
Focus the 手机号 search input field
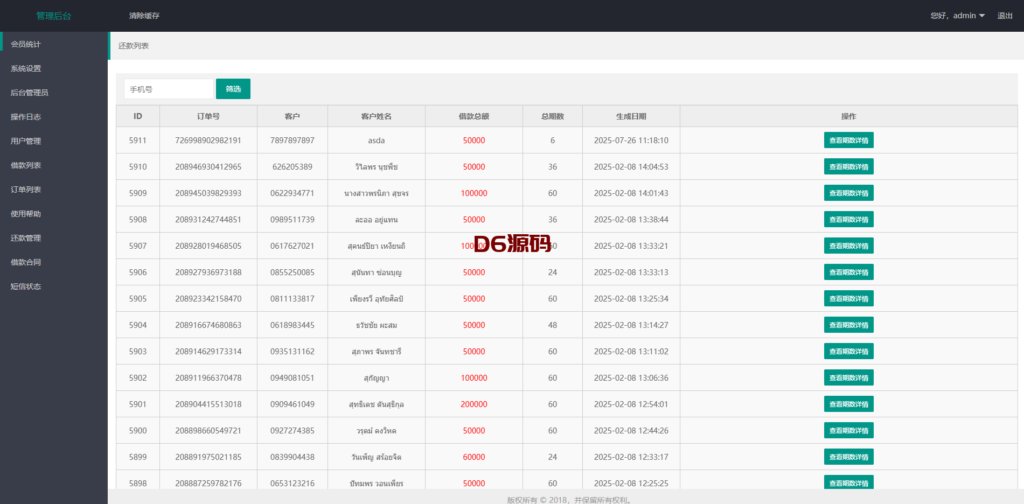[x=168, y=89]
